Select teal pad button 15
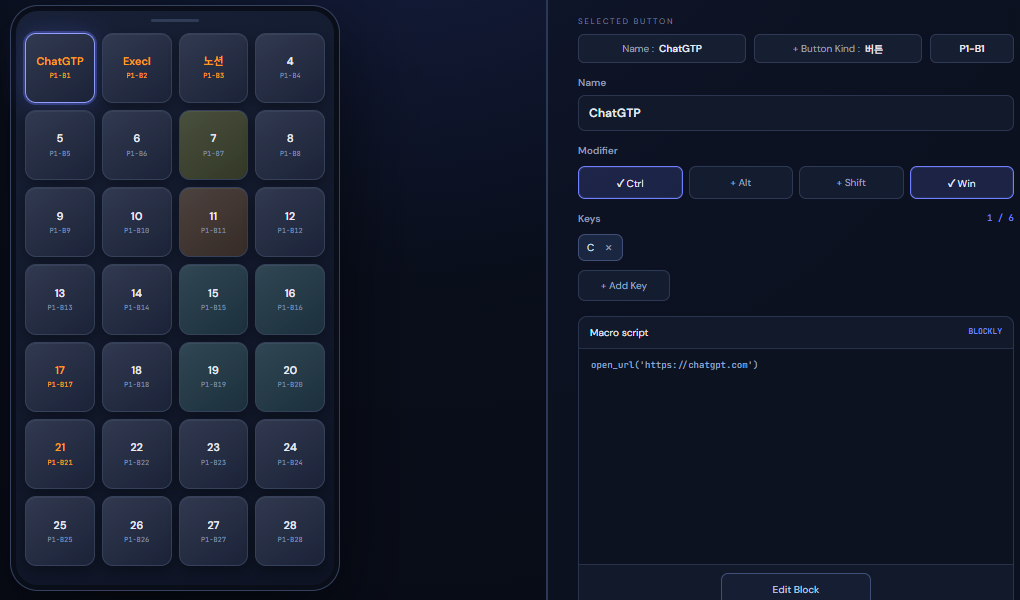 213,299
